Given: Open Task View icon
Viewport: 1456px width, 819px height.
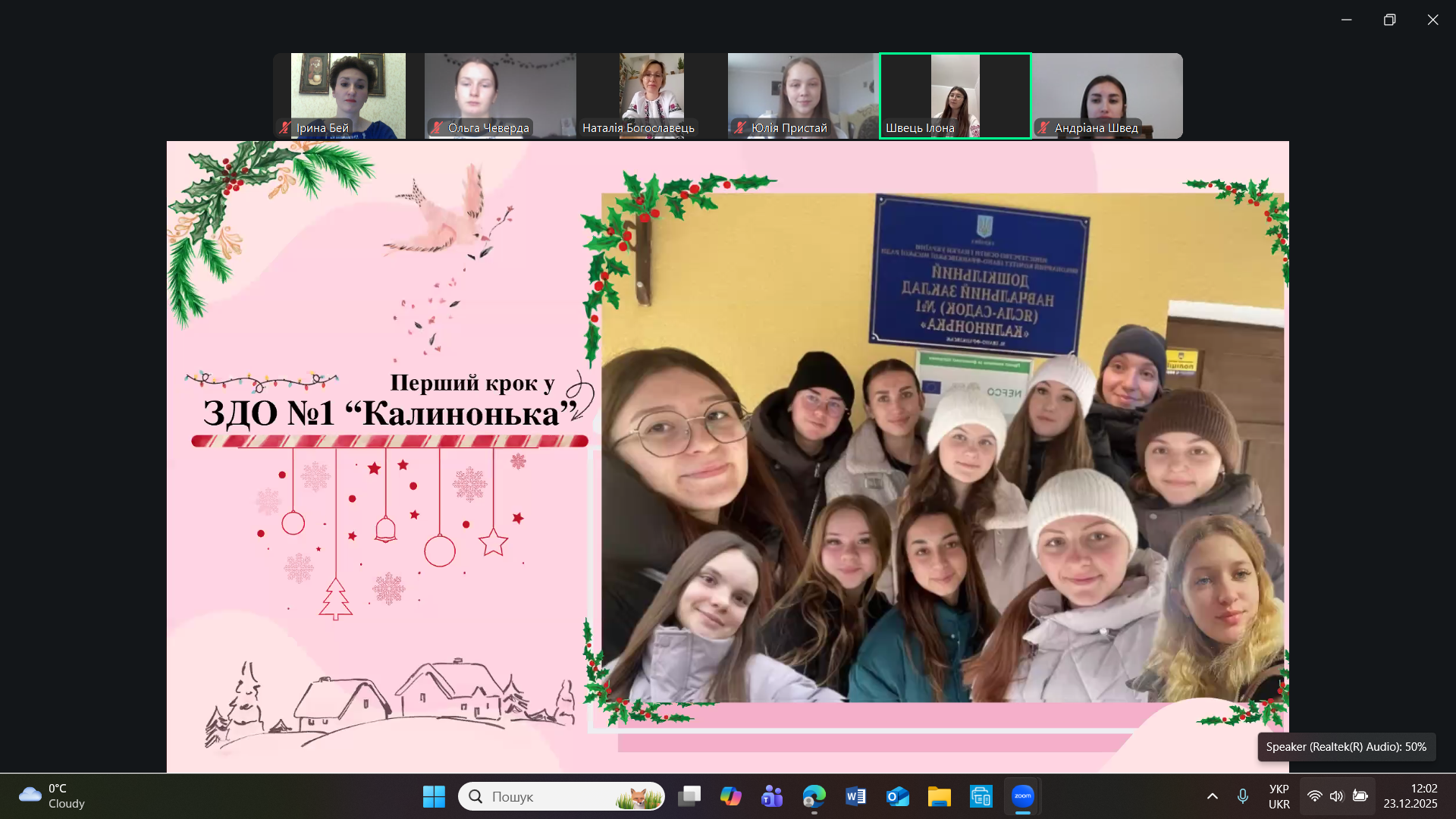Looking at the screenshot, I should click(689, 796).
